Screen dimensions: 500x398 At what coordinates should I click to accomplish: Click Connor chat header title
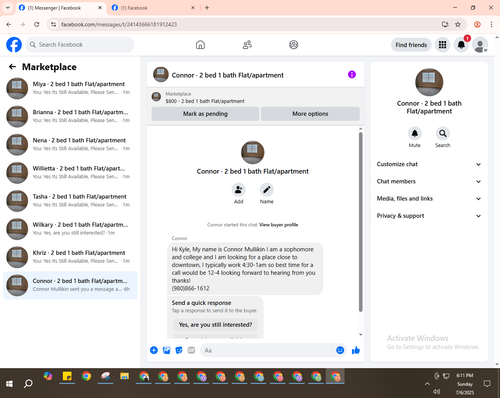click(x=228, y=75)
